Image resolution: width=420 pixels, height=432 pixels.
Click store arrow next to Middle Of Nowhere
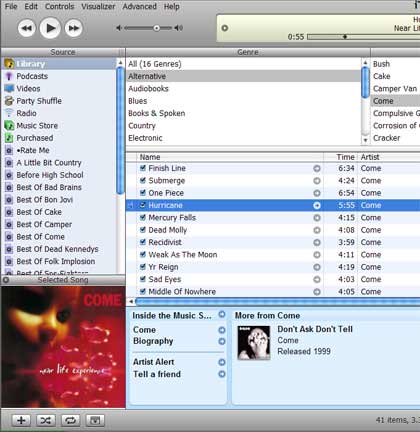click(317, 292)
